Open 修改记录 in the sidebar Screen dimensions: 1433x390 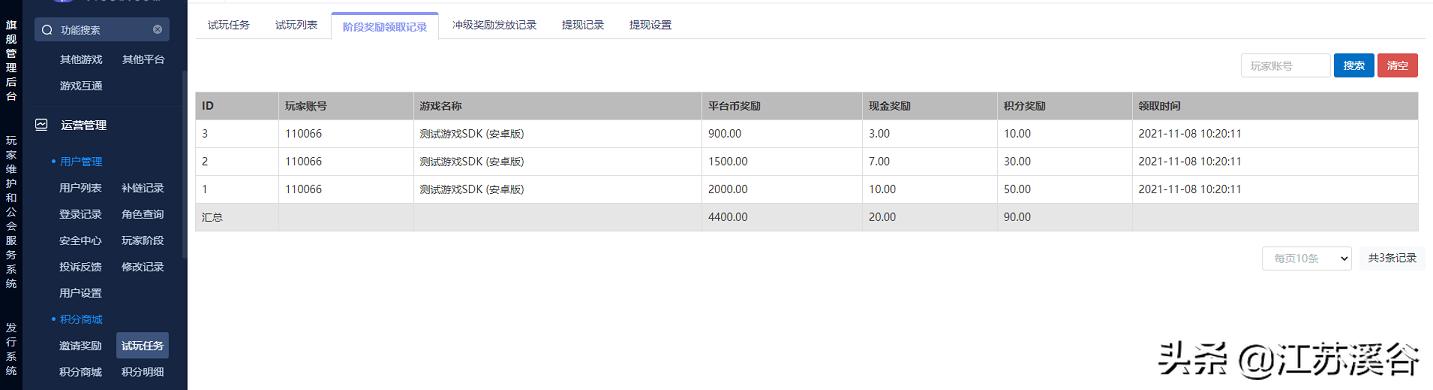143,267
